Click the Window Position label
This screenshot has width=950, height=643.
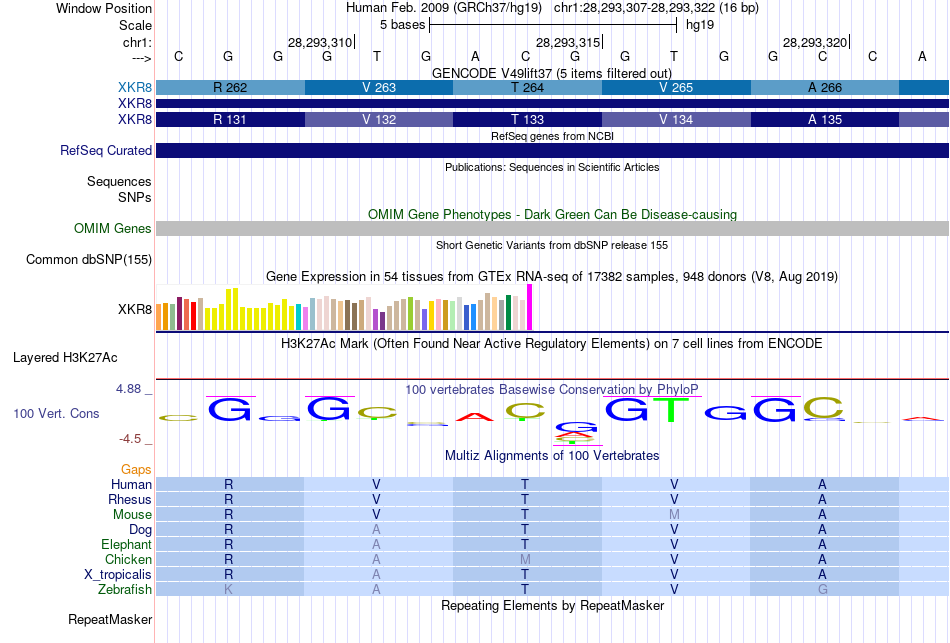(x=104, y=8)
